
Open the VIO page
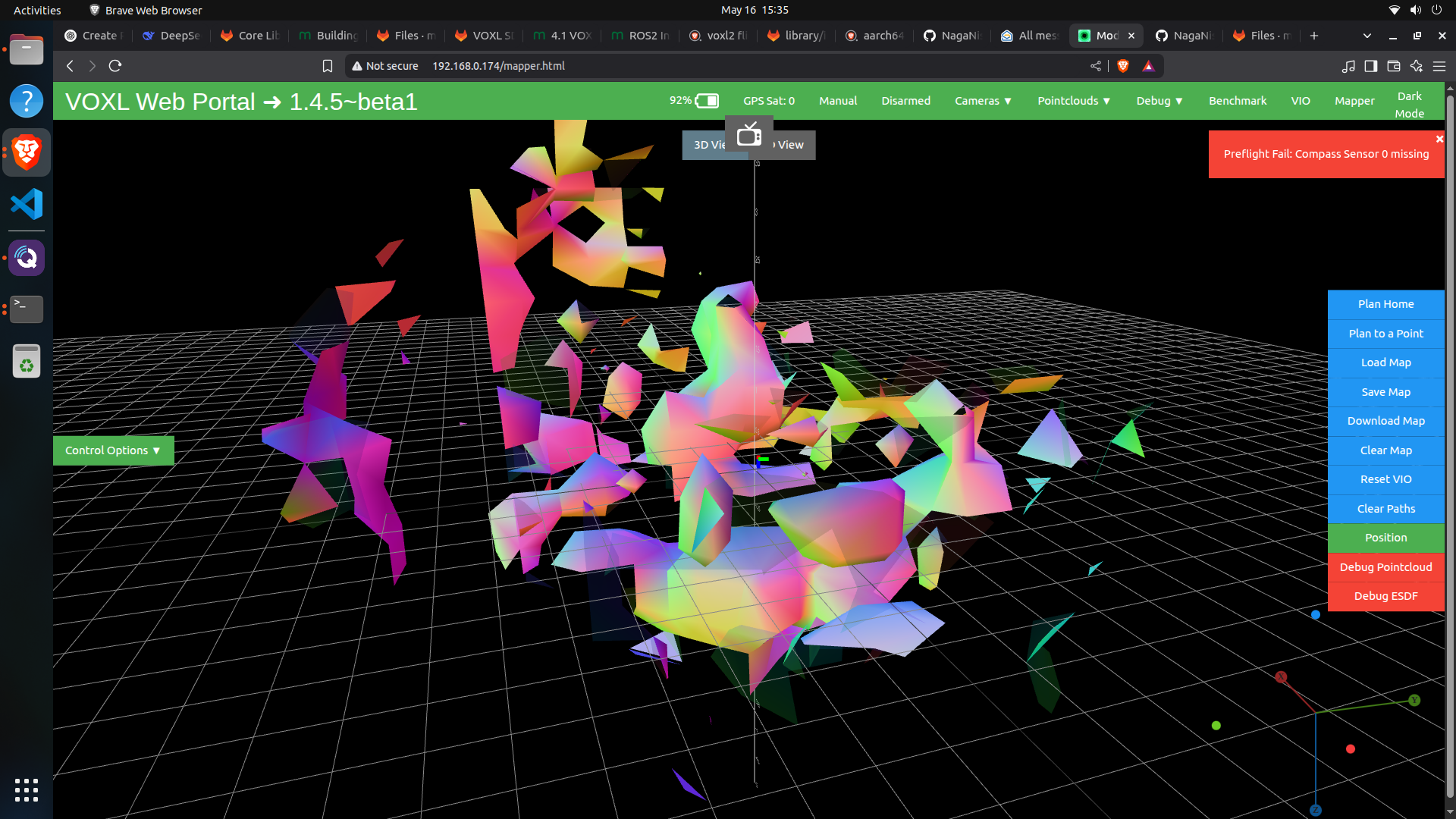tap(1301, 101)
